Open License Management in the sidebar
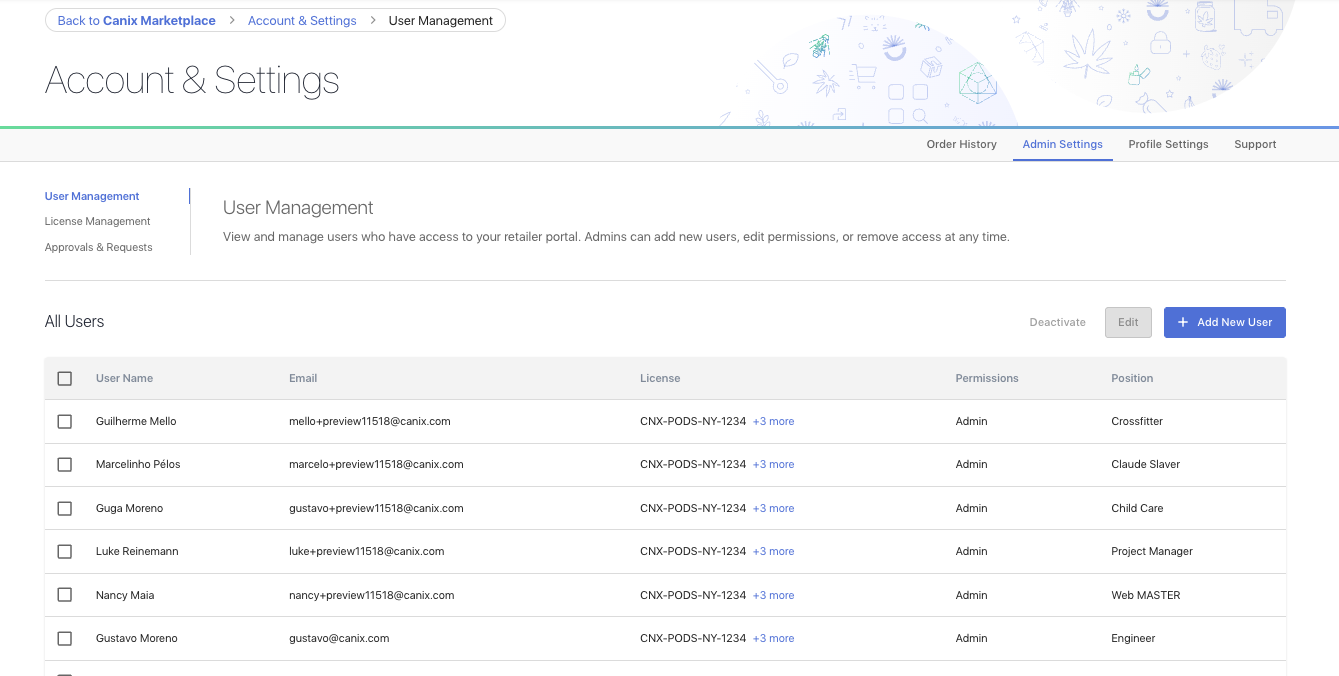This screenshot has width=1339, height=676. click(97, 221)
